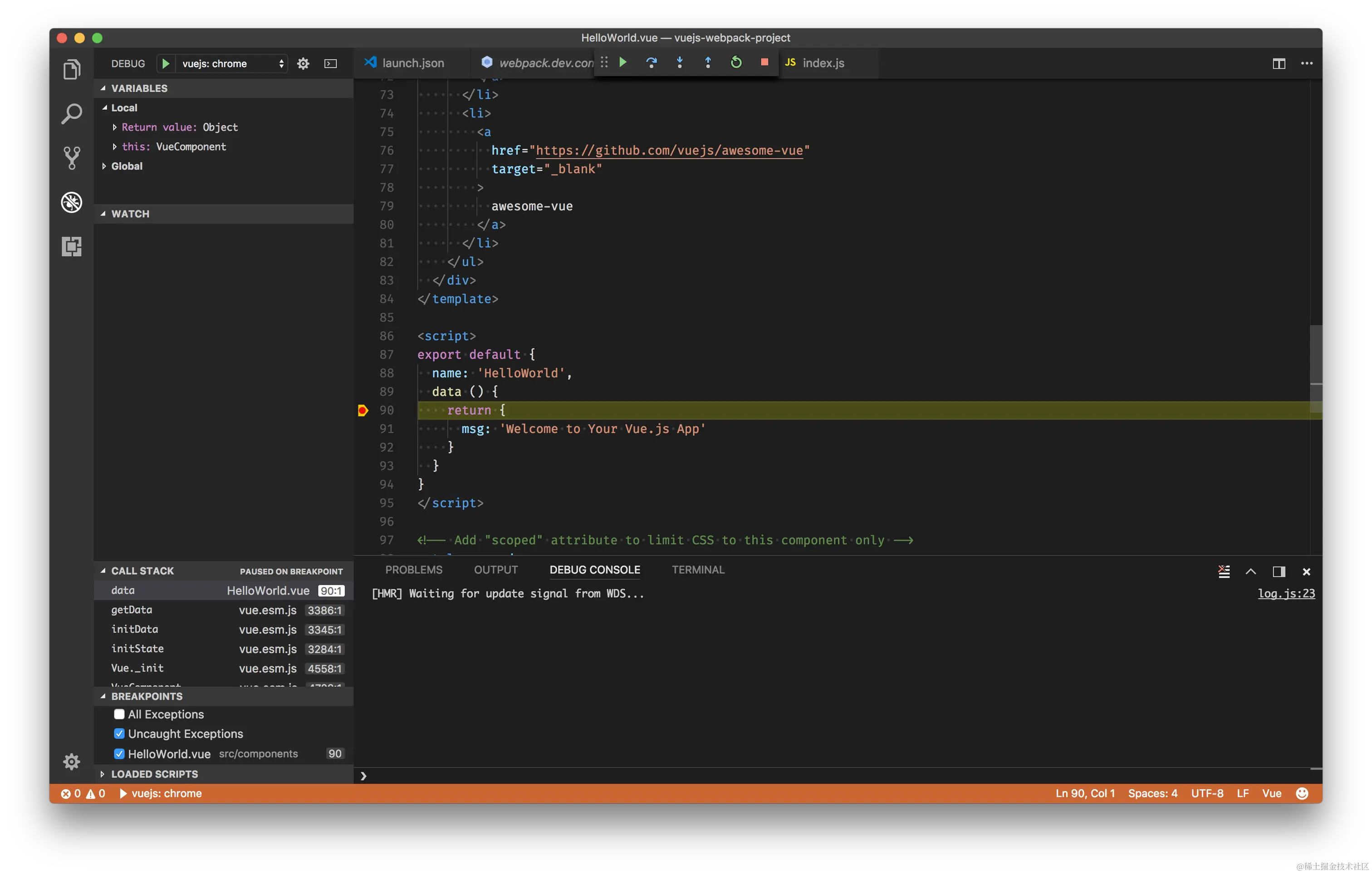
Task: Open the log.js:23 source link
Action: 1286,594
